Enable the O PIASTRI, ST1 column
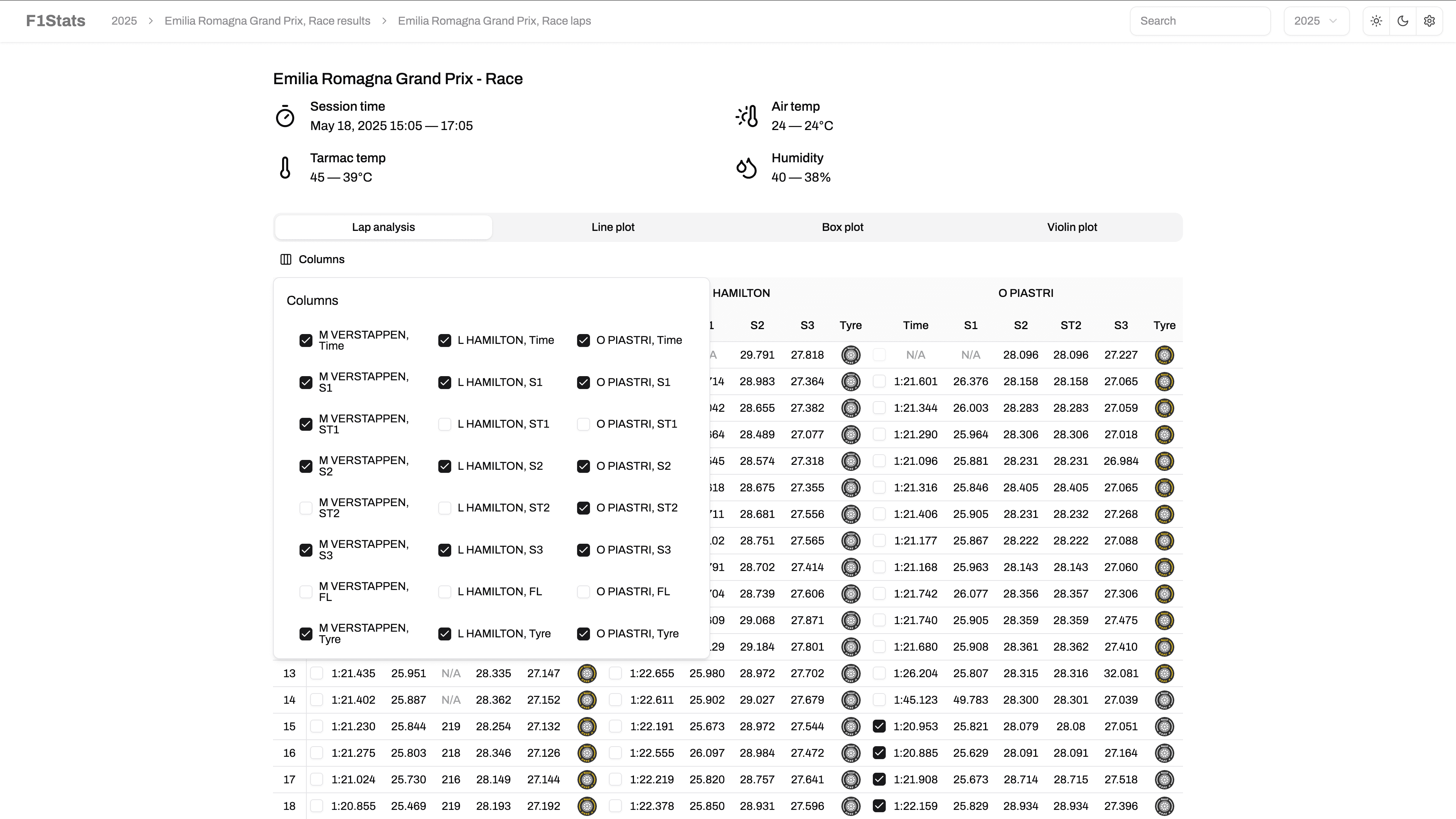The image size is (1456, 819). [x=583, y=424]
